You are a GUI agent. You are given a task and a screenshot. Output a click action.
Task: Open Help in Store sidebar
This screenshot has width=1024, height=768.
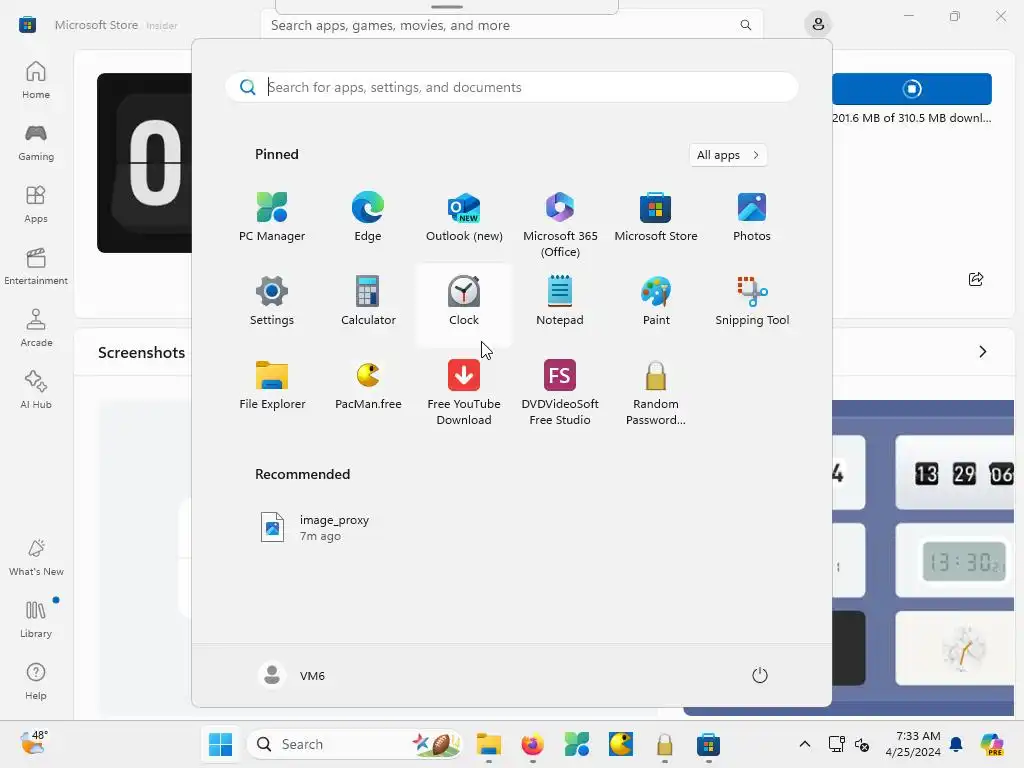pyautogui.click(x=36, y=681)
